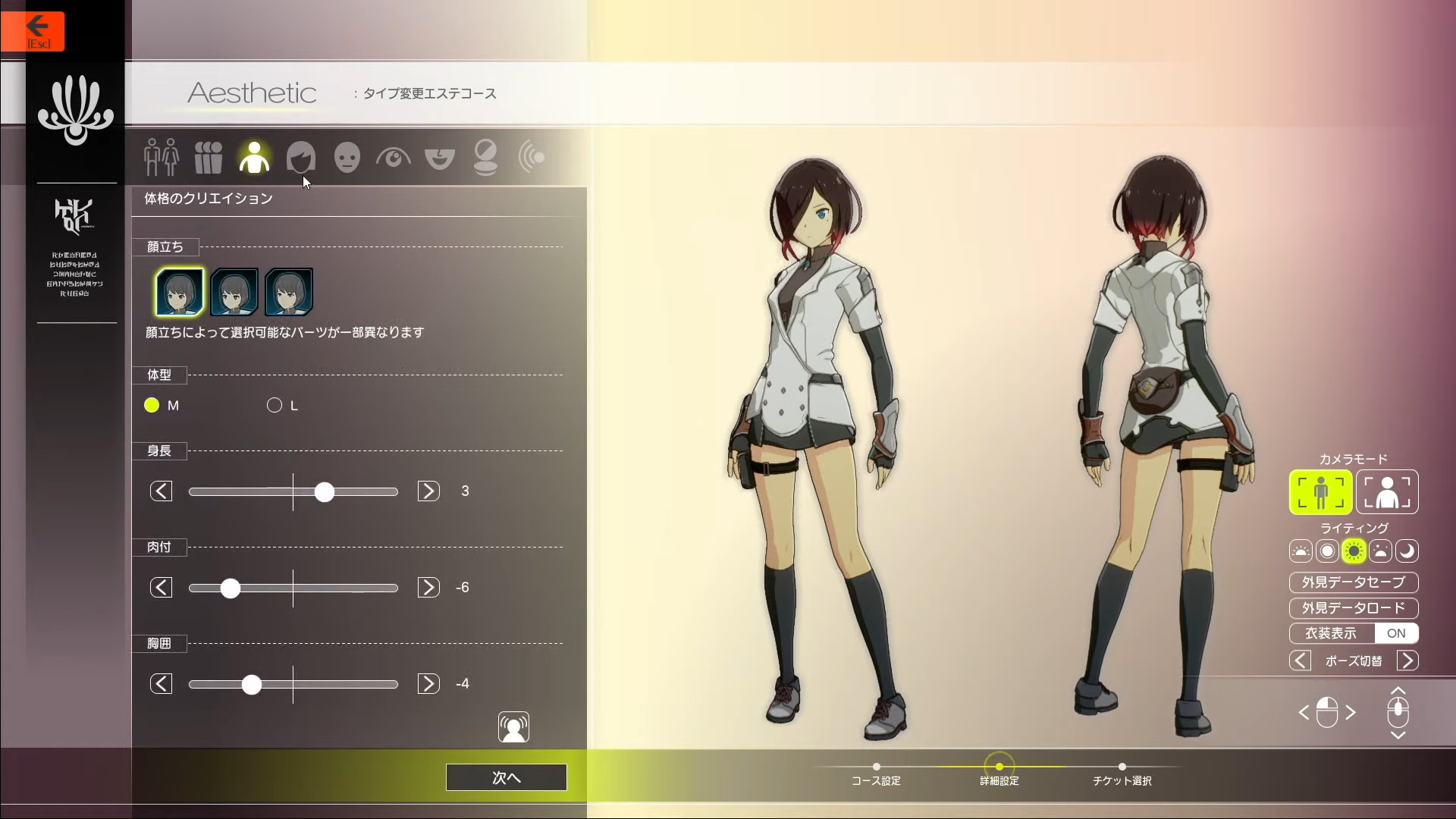Click 外見データセーブ save appearance button
Screen dimensions: 1456x819
pyautogui.click(x=1353, y=582)
